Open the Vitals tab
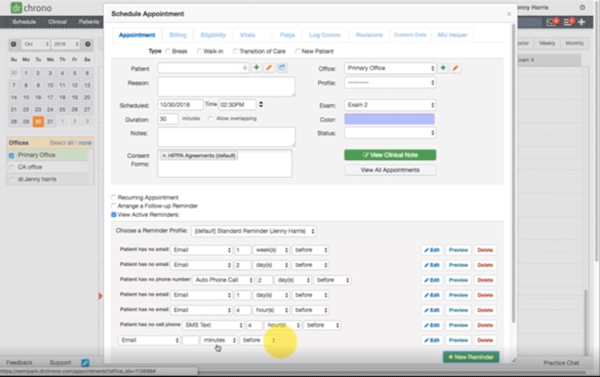 pos(247,35)
